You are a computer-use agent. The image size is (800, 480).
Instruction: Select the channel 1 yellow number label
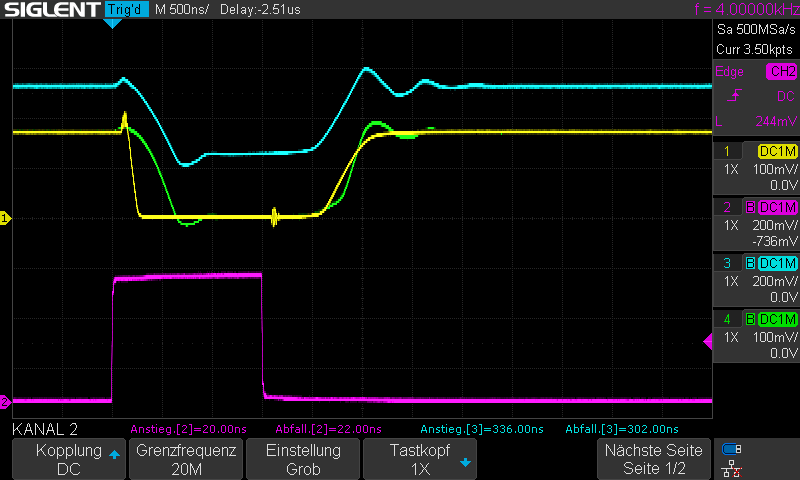[x=727, y=151]
